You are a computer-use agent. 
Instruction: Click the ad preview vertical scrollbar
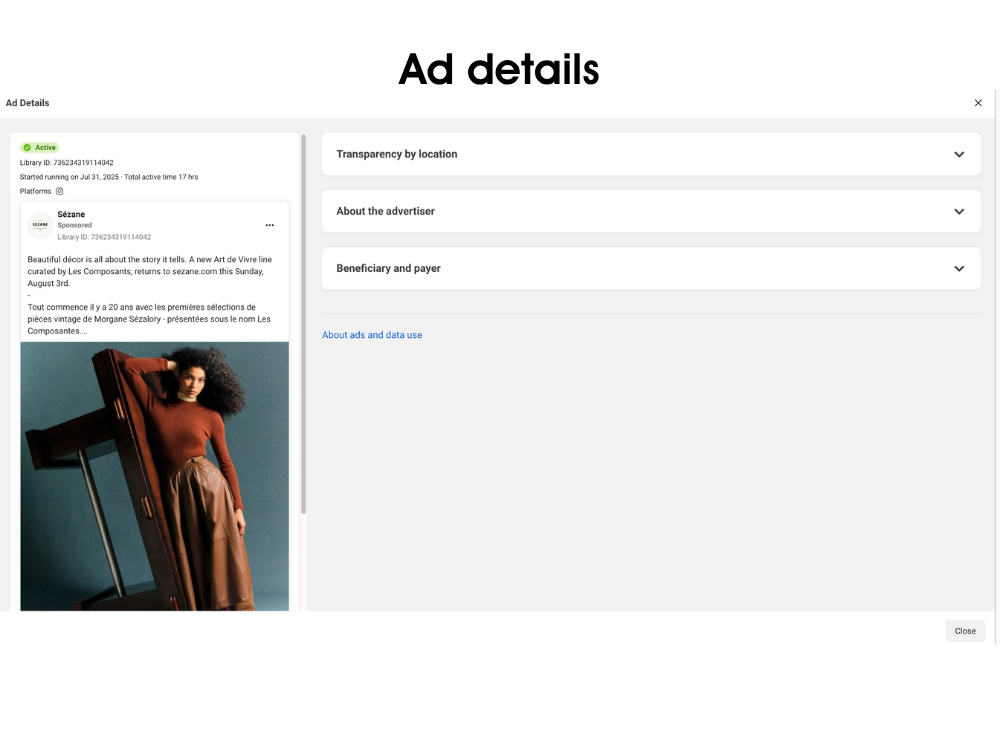tap(304, 323)
